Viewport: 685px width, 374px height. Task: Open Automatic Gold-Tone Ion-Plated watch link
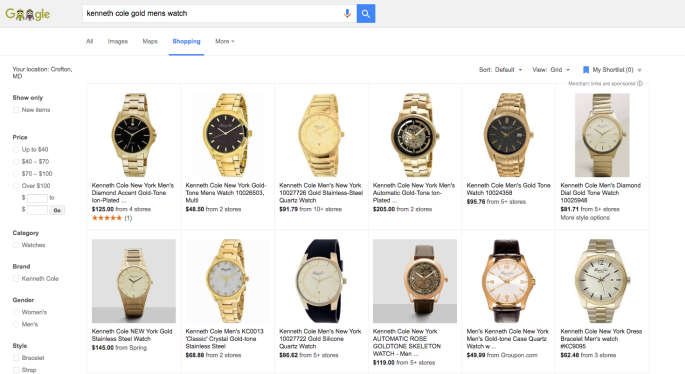click(414, 193)
